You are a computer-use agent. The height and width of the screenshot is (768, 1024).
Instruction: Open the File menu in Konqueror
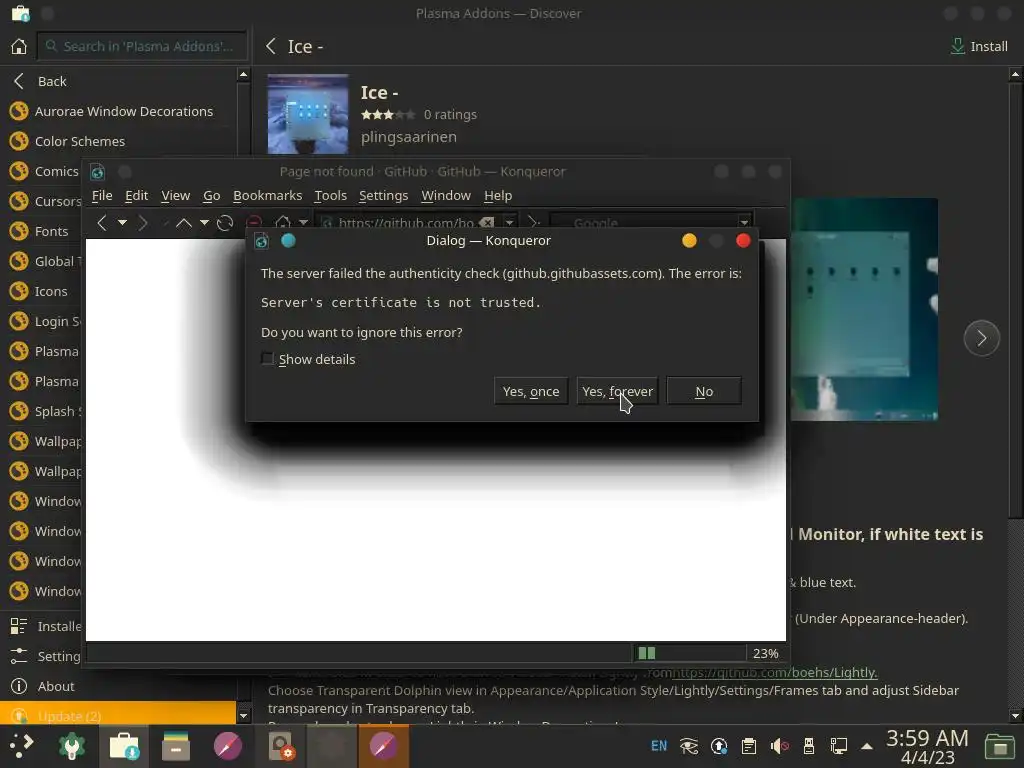click(102, 195)
